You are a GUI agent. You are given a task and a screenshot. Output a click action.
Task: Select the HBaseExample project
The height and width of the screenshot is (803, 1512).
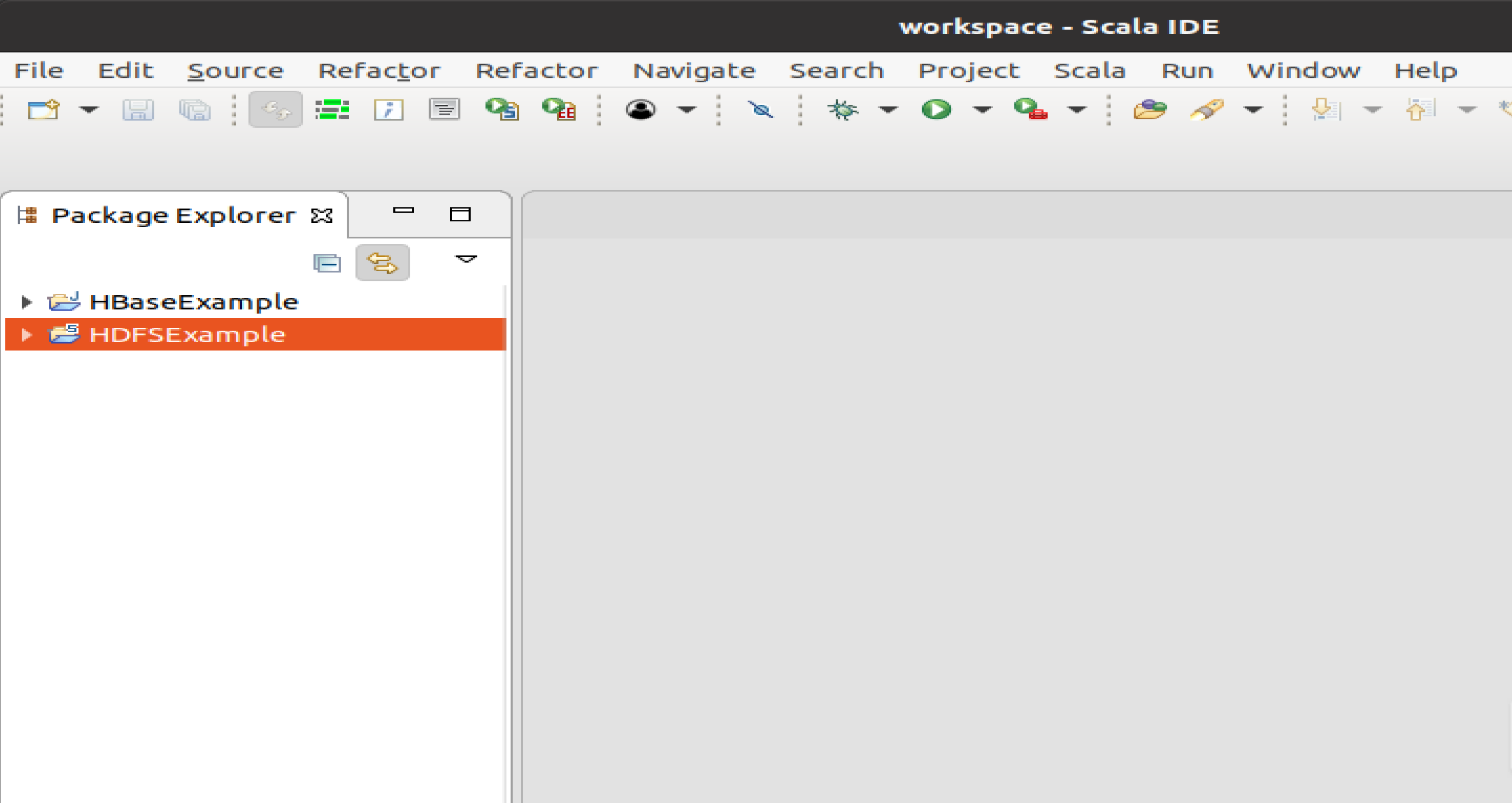[194, 302]
